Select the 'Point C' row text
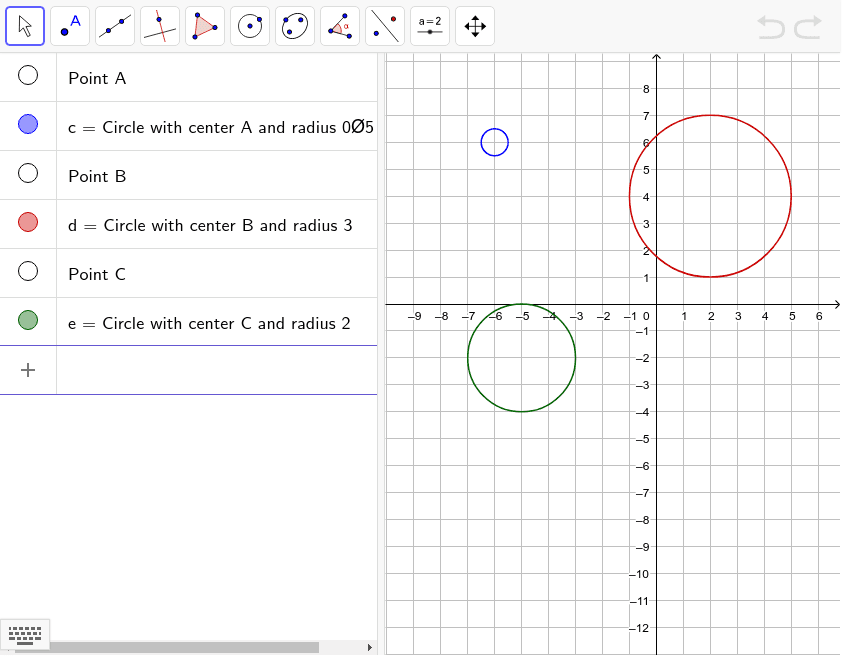Screen dimensions: 842x657 pyautogui.click(x=97, y=275)
